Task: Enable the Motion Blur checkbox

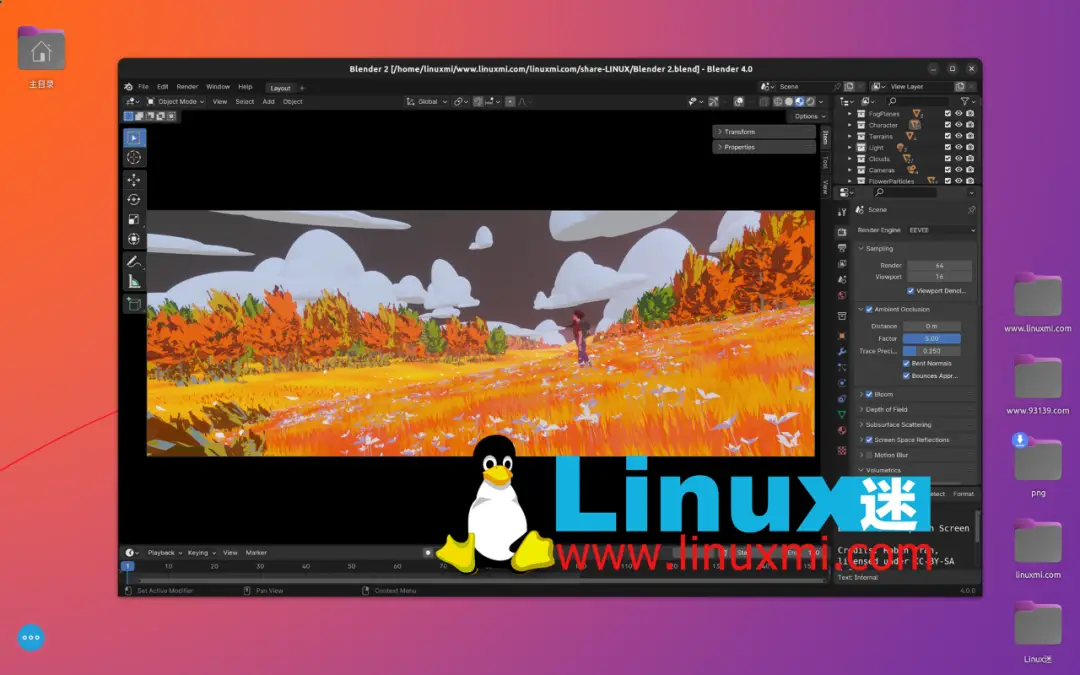Action: pyautogui.click(x=869, y=455)
